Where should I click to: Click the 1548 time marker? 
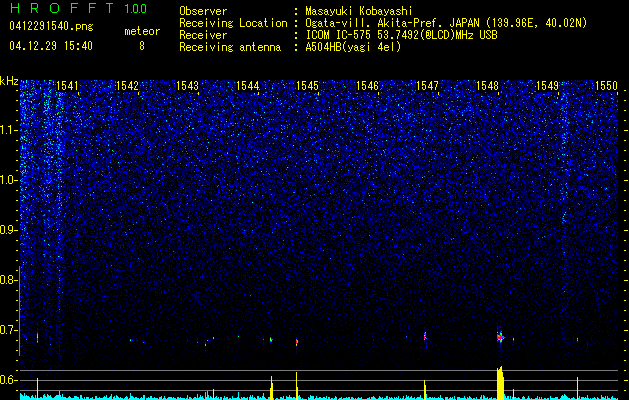(x=487, y=85)
